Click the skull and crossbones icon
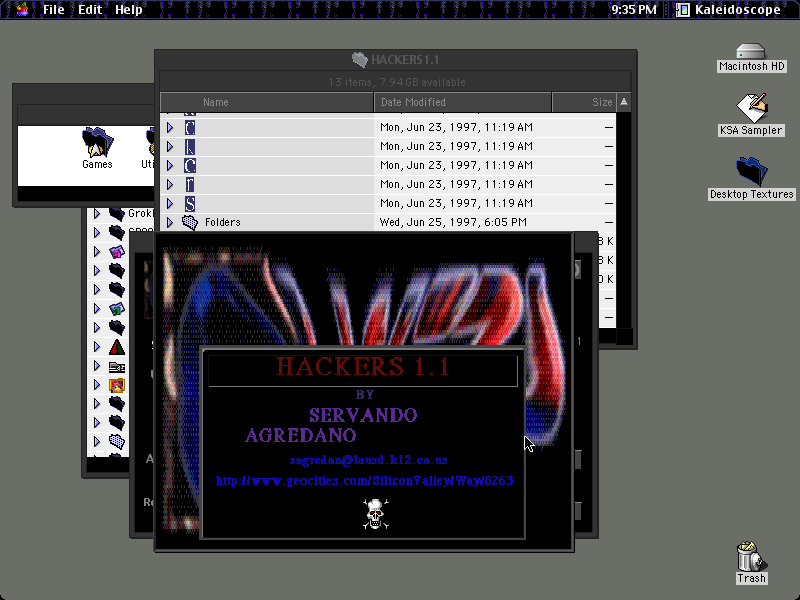800x600 pixels. point(376,513)
